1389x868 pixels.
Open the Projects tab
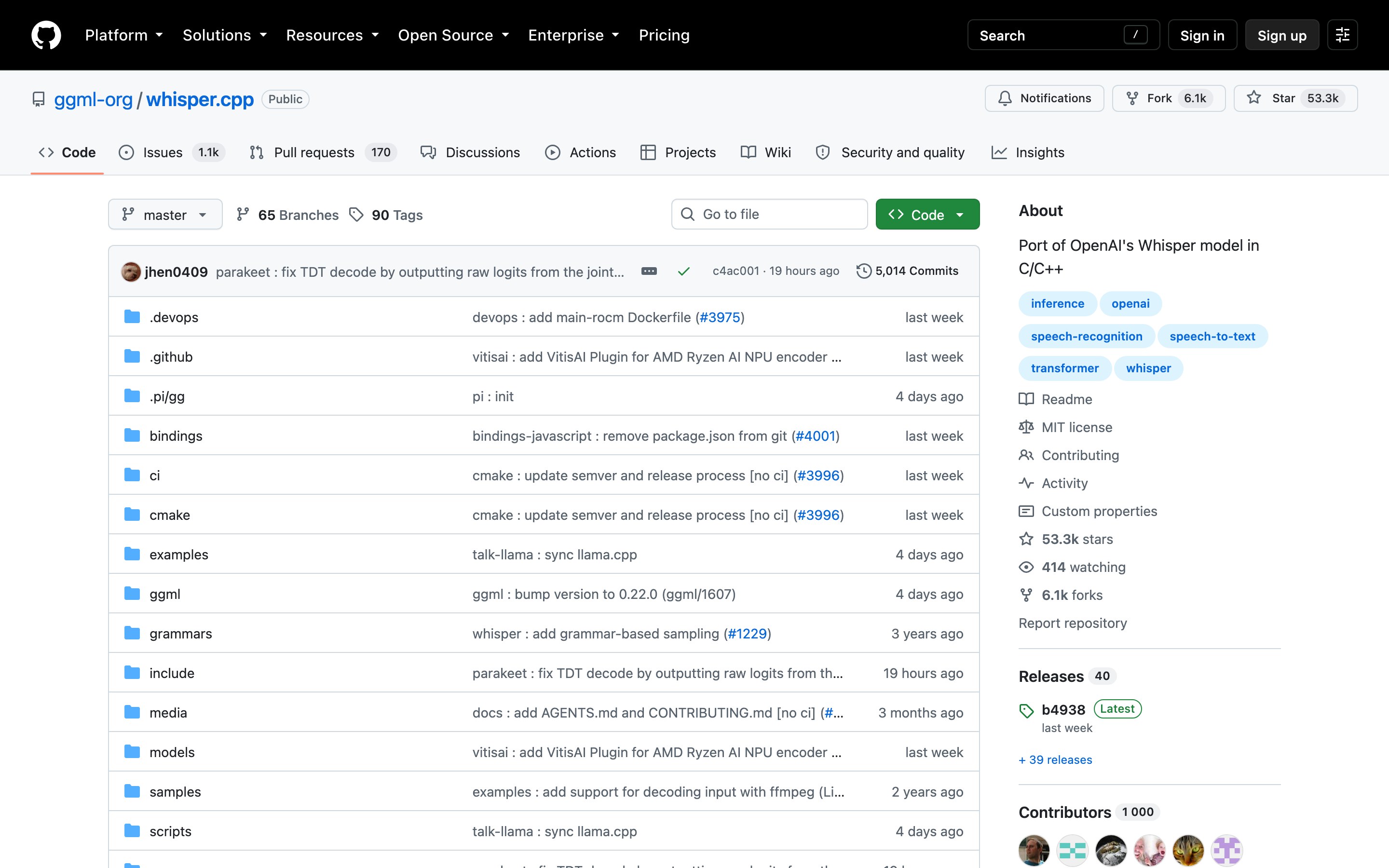click(x=678, y=152)
